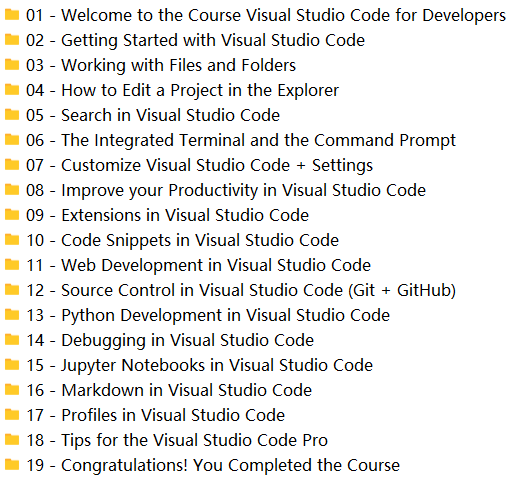
Task: Select '10 - Code Snippets in Visual Studio Code'
Action: coord(182,240)
